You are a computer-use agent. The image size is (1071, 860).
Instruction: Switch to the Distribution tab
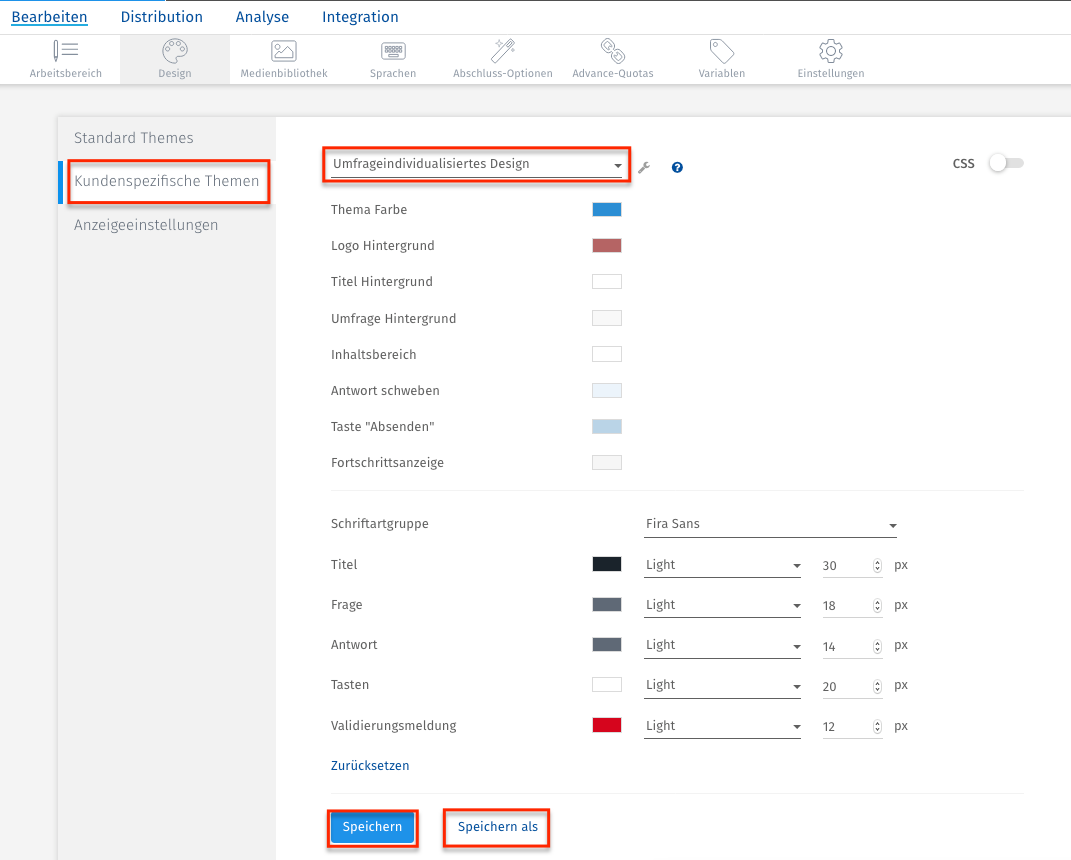(161, 17)
